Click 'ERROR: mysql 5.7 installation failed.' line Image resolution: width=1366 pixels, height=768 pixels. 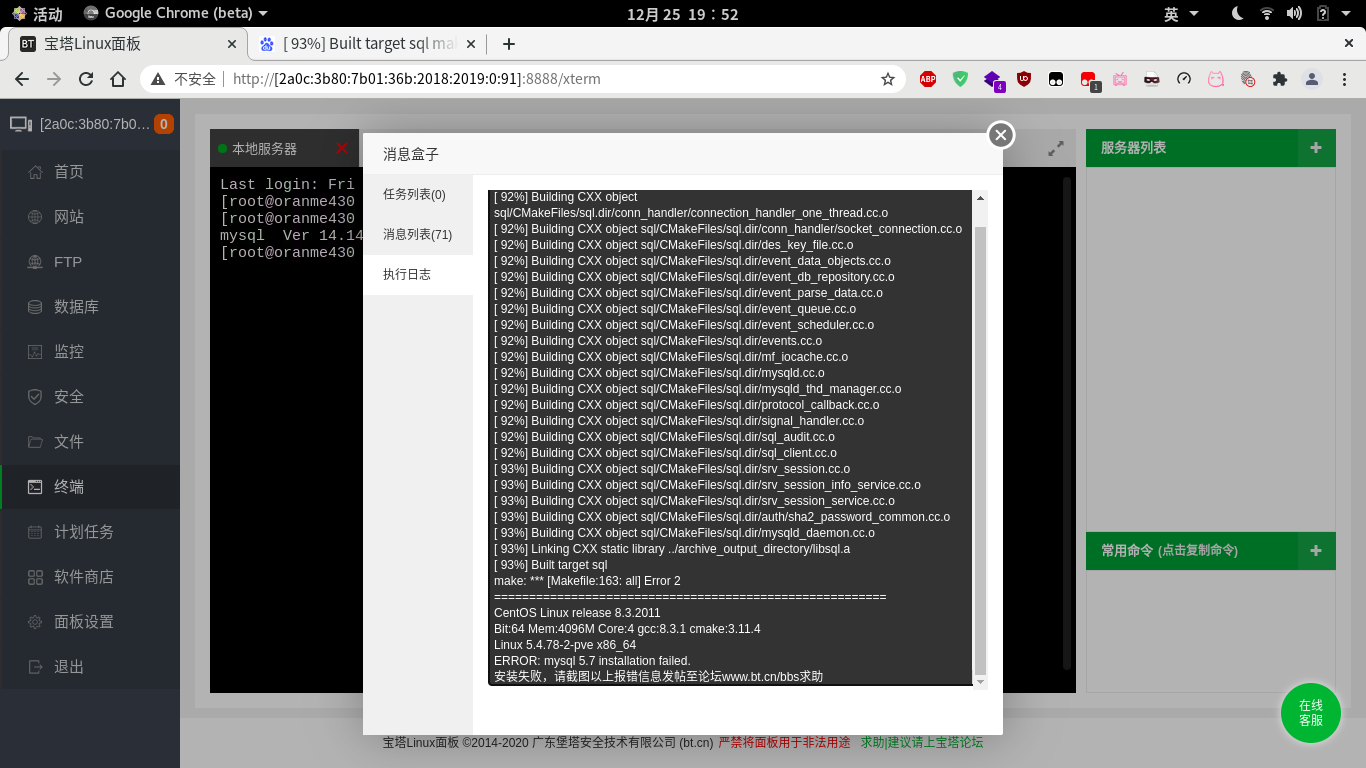point(592,661)
